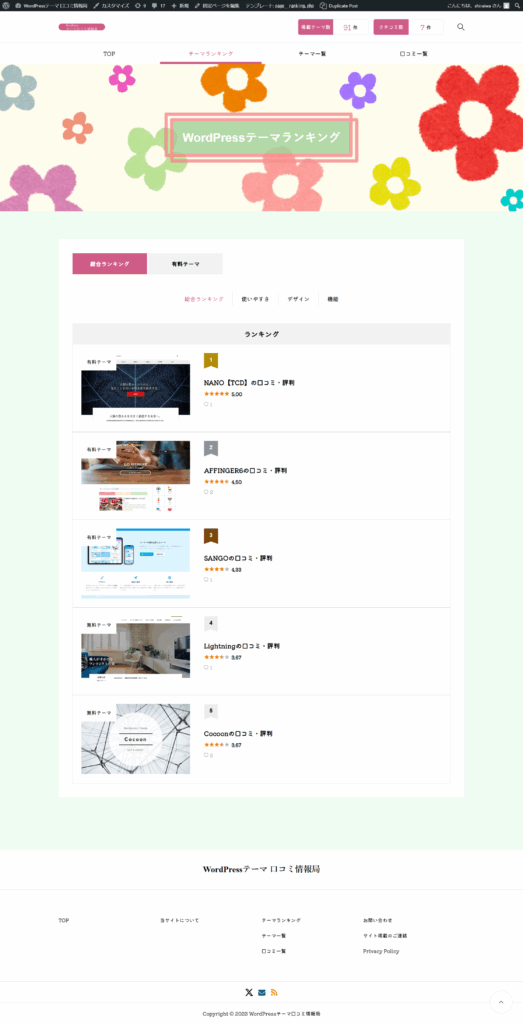Image resolution: width=523 pixels, height=1024 pixels.
Task: Click comment count icon under SANGO
Action: coord(208,580)
